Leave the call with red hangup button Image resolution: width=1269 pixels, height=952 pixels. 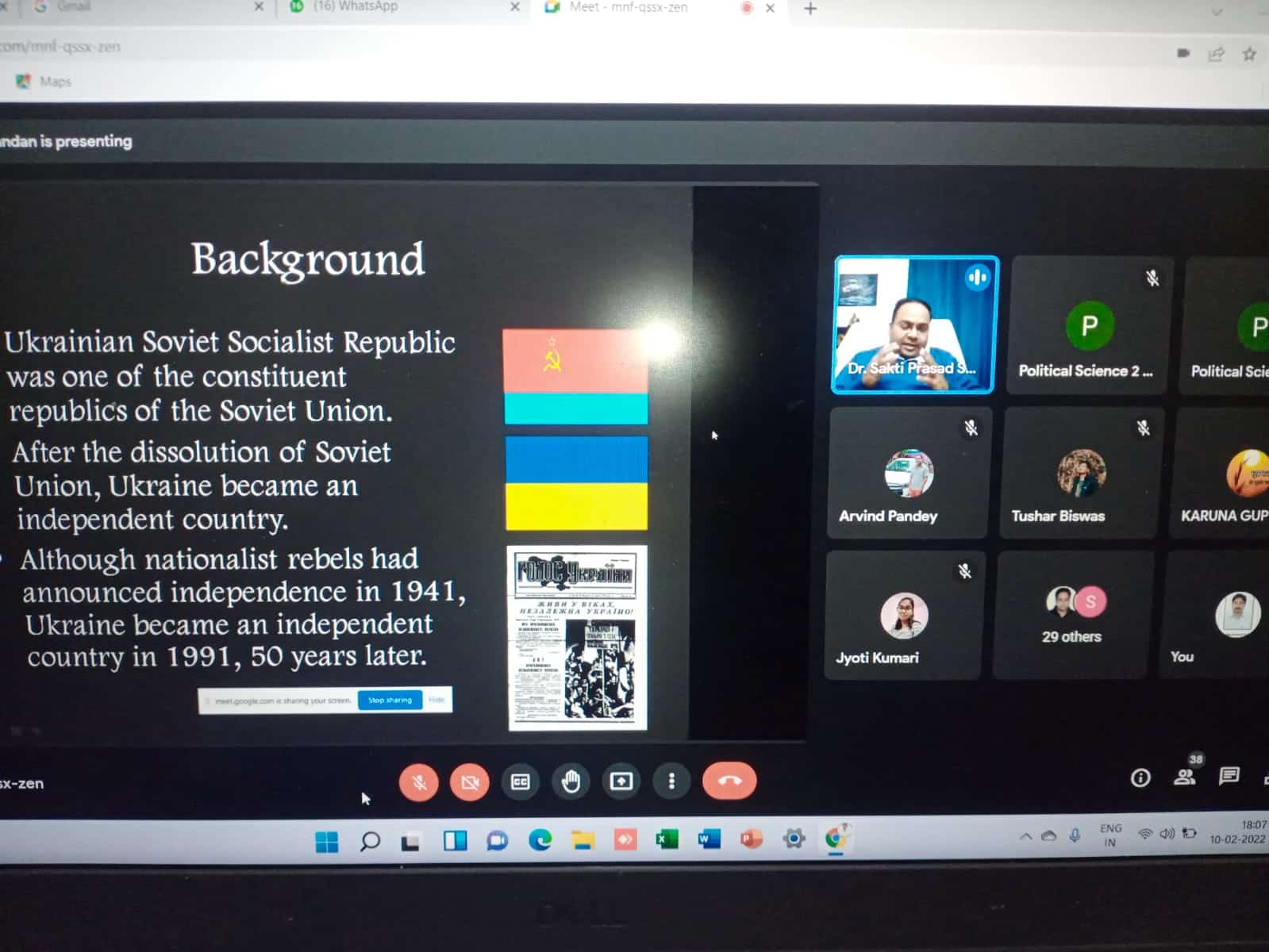[x=729, y=781]
